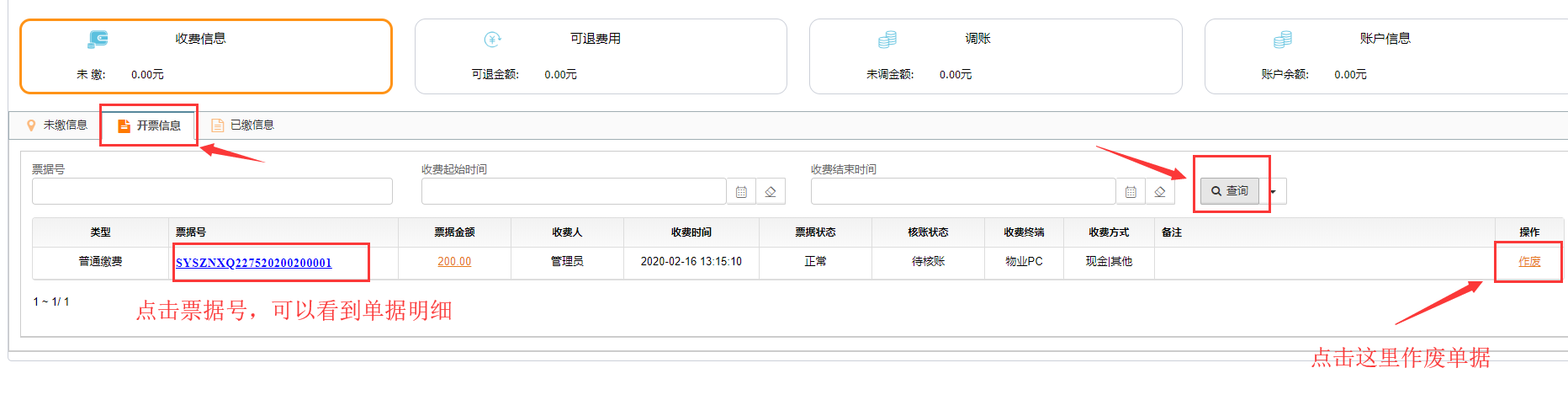Click the 管理员 payee cell
The height and width of the screenshot is (400, 1568).
click(x=567, y=262)
